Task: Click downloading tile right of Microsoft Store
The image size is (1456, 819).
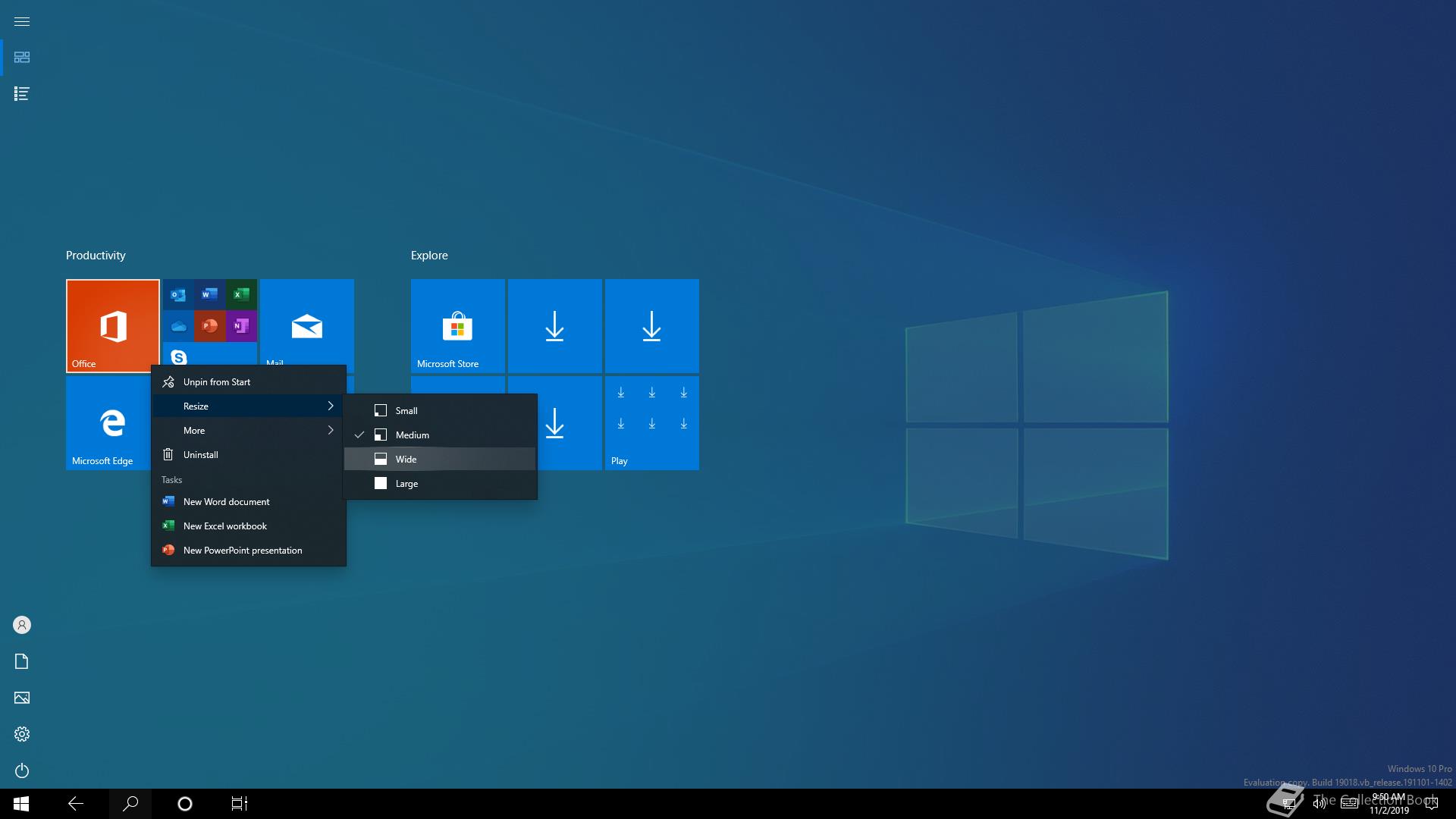Action: pyautogui.click(x=555, y=326)
